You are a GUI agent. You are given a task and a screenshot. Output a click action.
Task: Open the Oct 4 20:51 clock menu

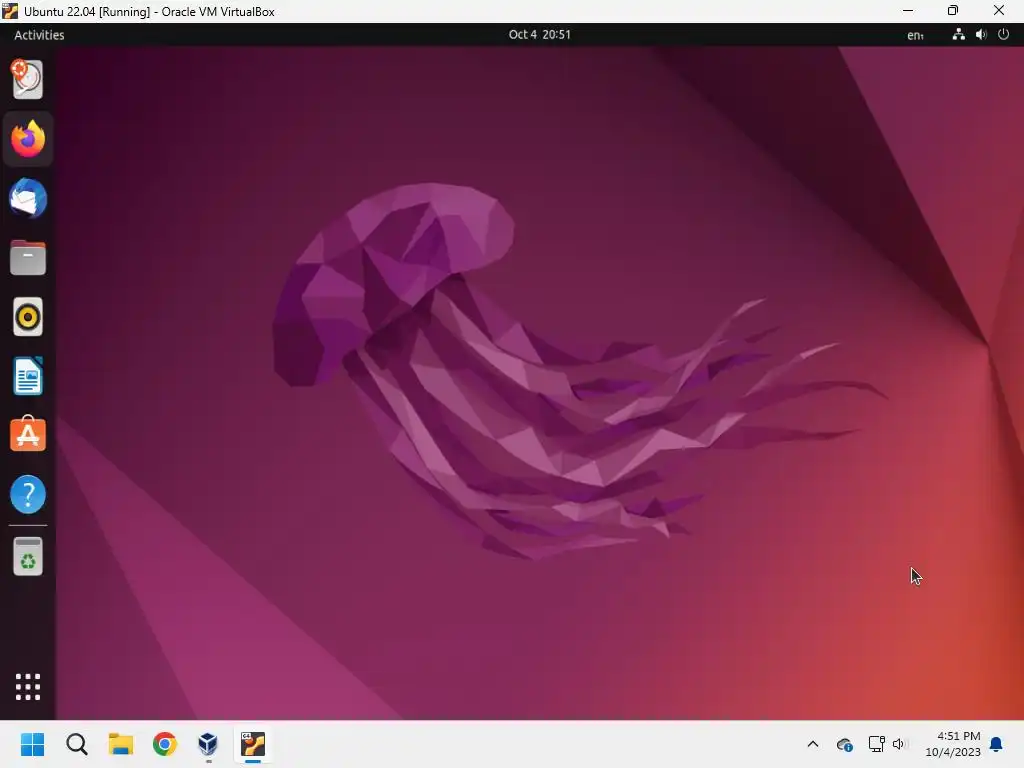539,35
